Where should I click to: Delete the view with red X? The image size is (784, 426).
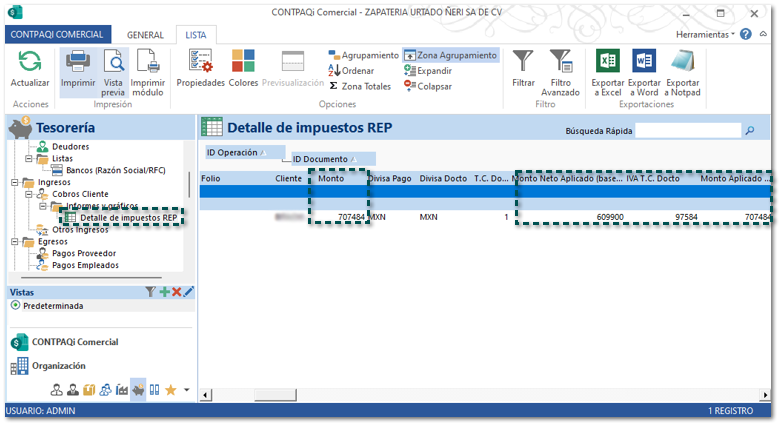point(176,292)
